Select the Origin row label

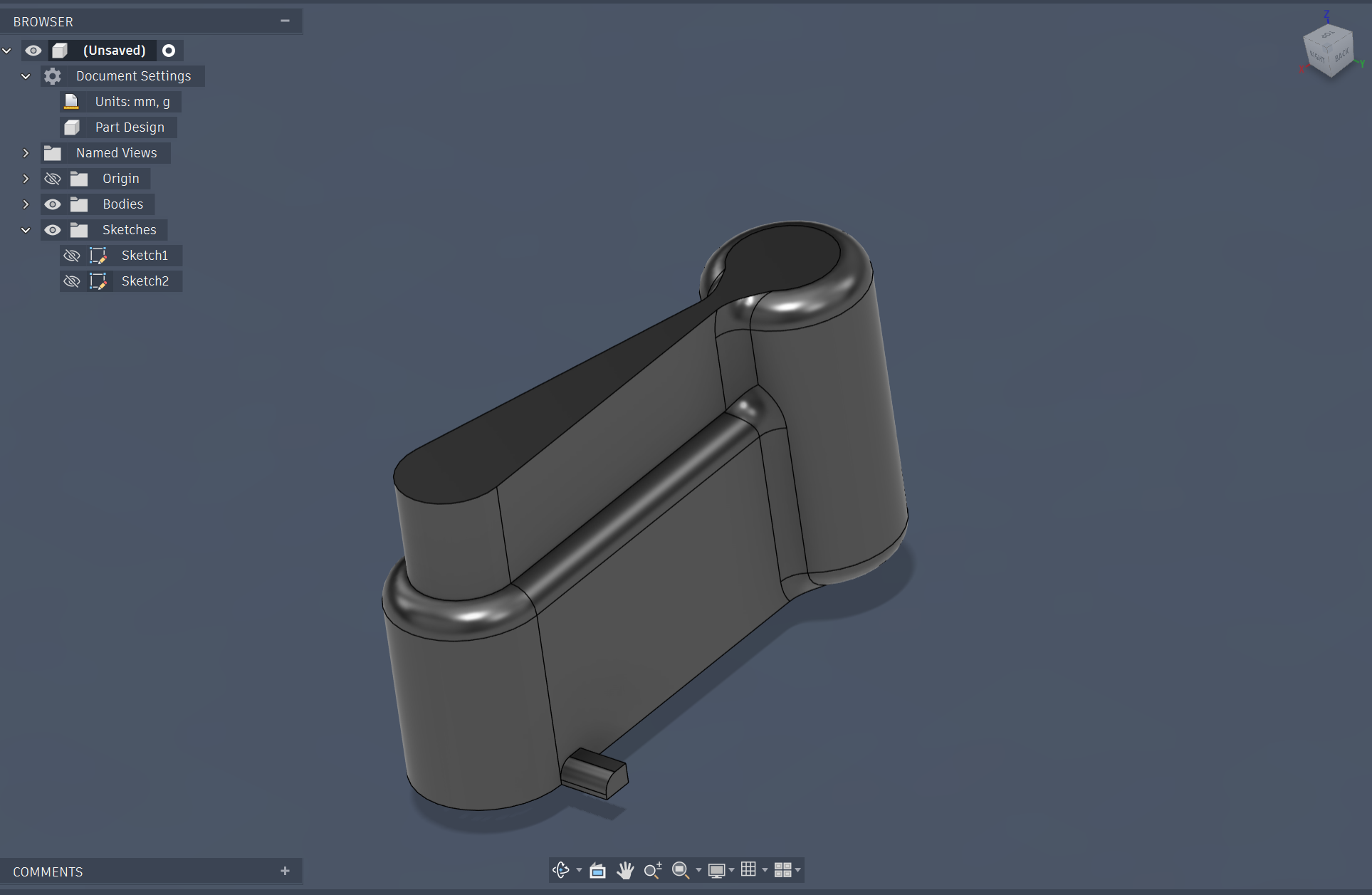tap(121, 179)
